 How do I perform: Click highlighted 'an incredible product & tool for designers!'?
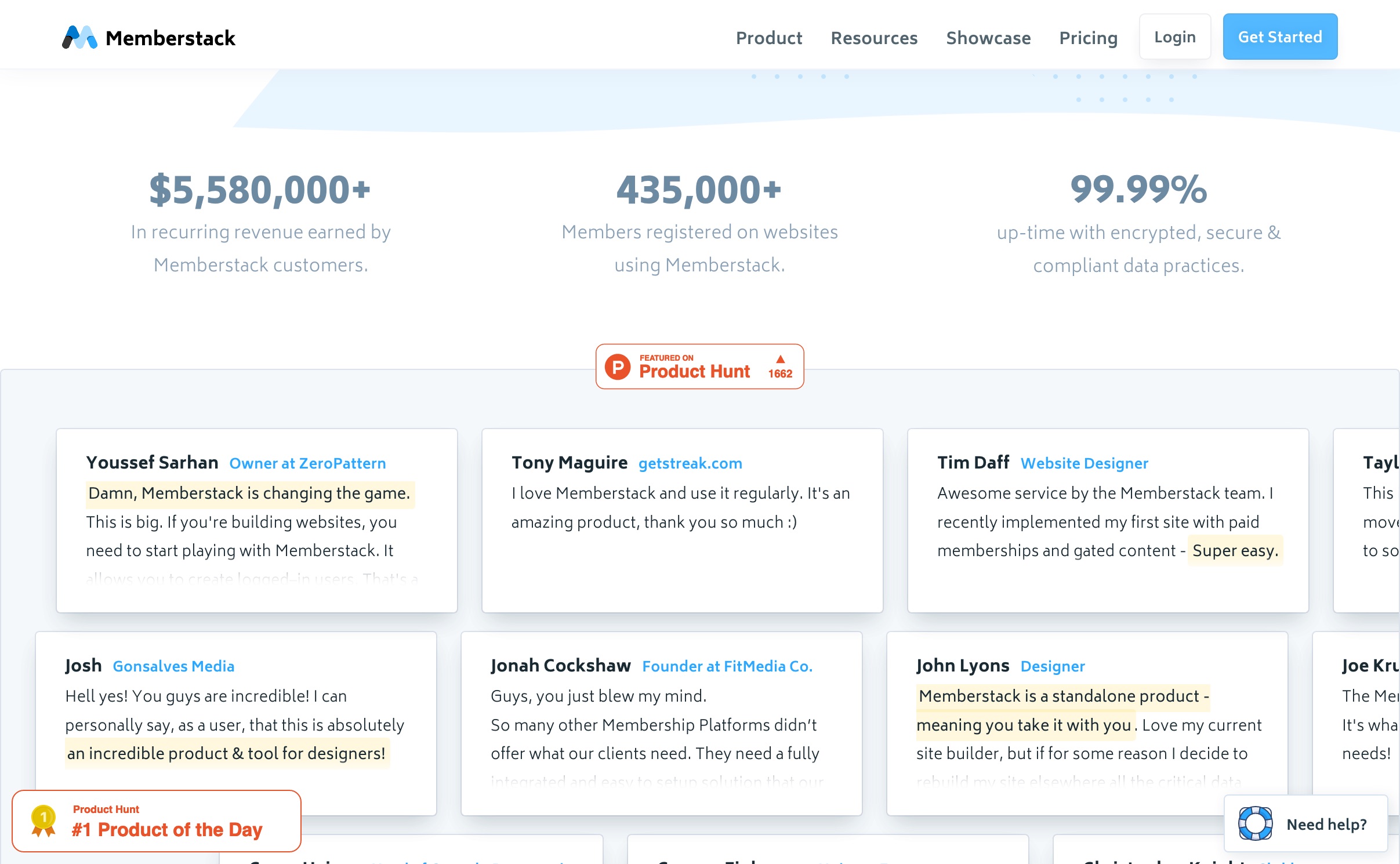point(226,753)
